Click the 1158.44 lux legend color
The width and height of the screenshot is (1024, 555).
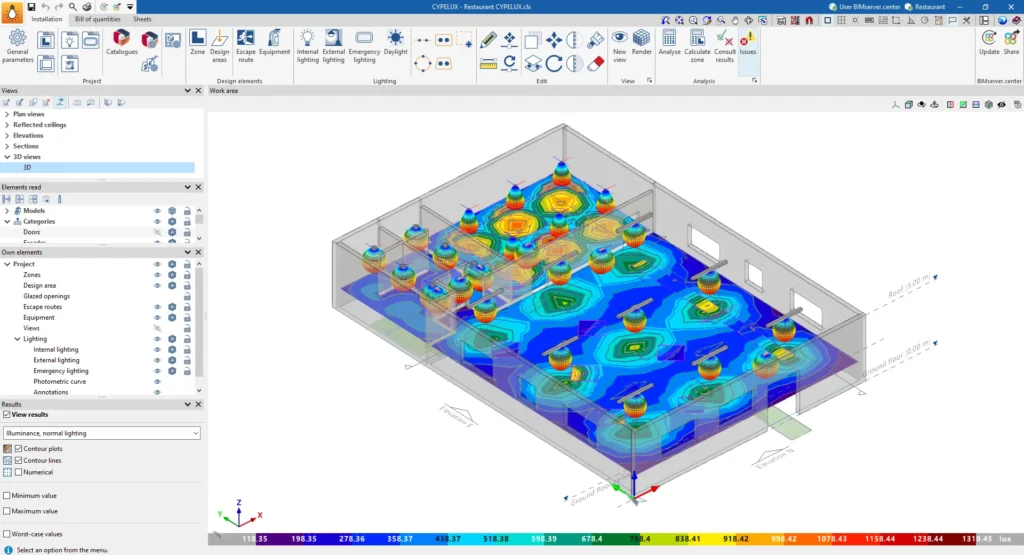coord(880,539)
